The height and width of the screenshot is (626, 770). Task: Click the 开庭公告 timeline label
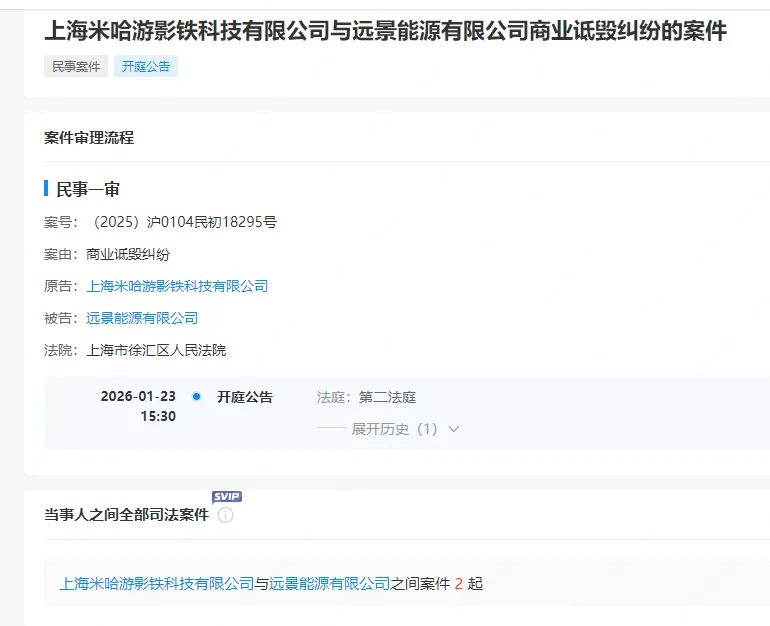tap(245, 397)
